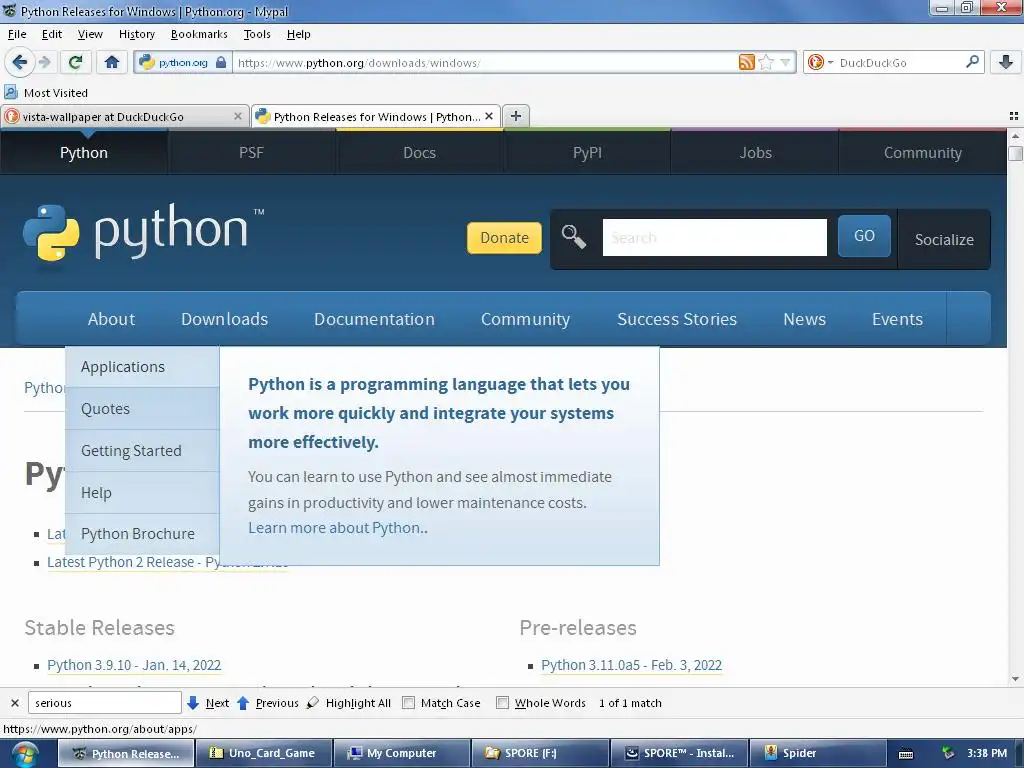Choose Python Brochure in the About submenu

tap(142, 534)
